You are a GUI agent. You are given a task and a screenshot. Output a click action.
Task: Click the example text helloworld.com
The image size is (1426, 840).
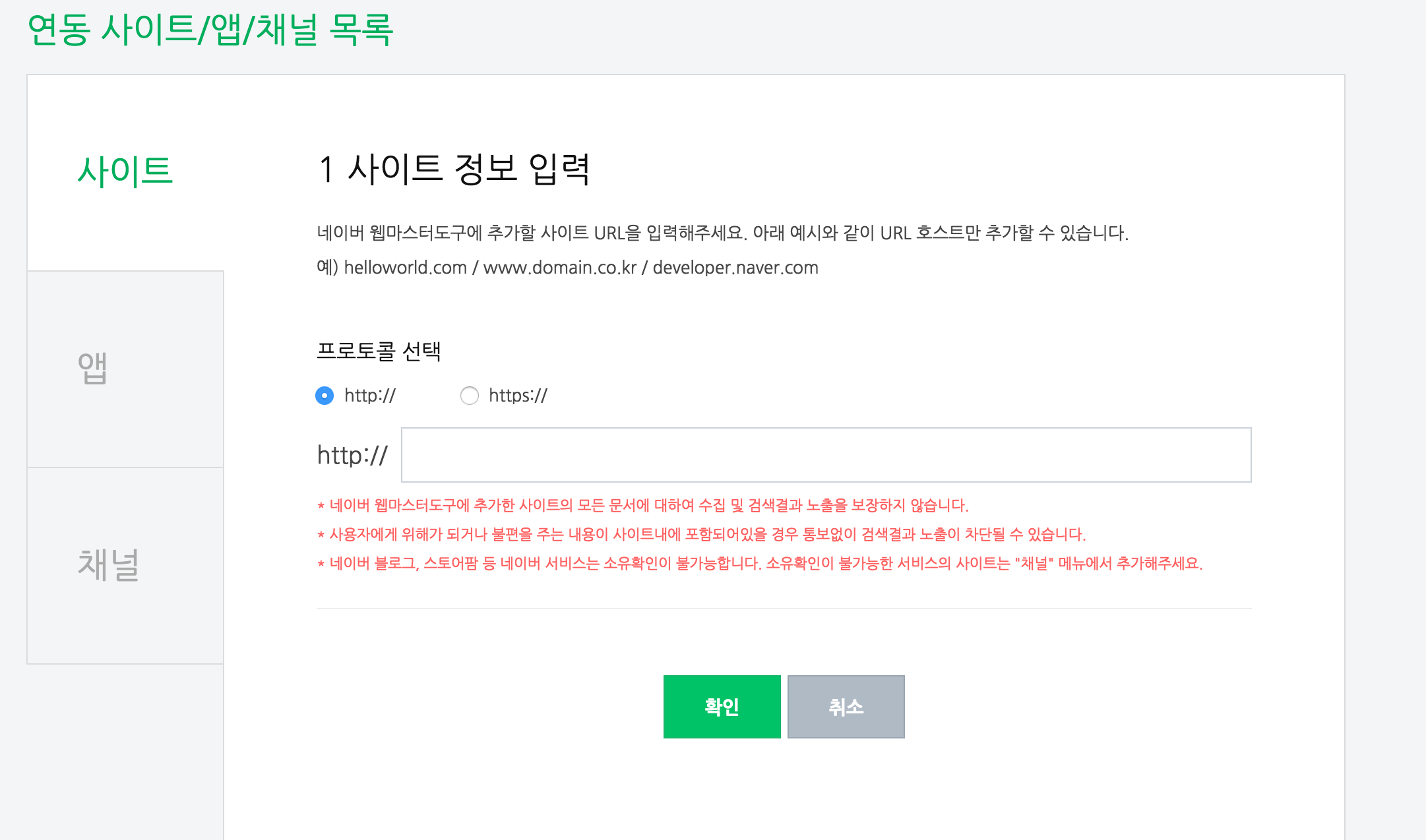click(402, 268)
